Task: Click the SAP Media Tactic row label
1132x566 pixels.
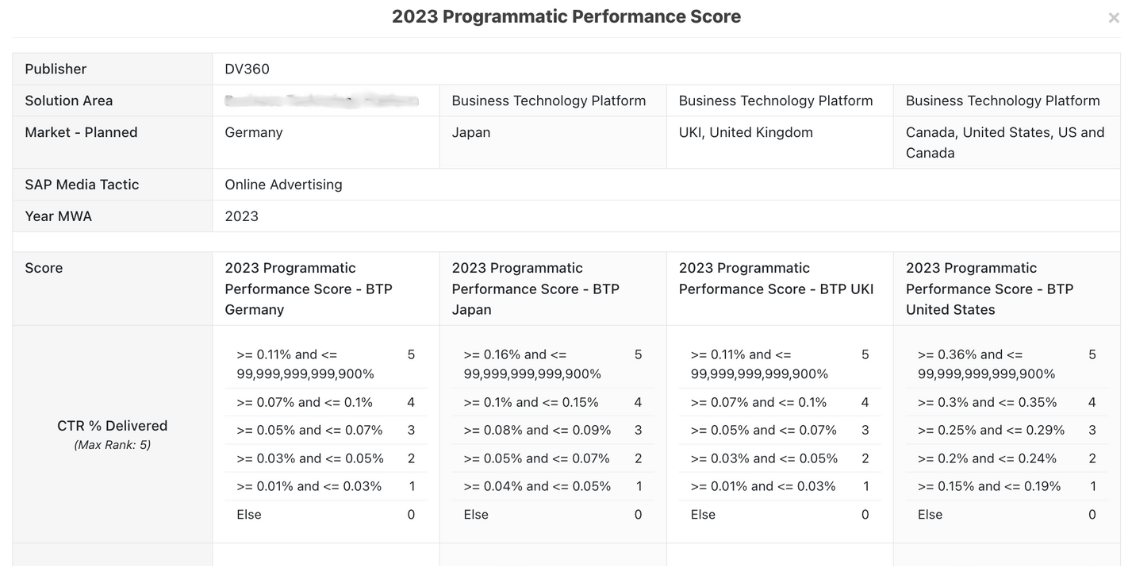Action: coord(82,185)
